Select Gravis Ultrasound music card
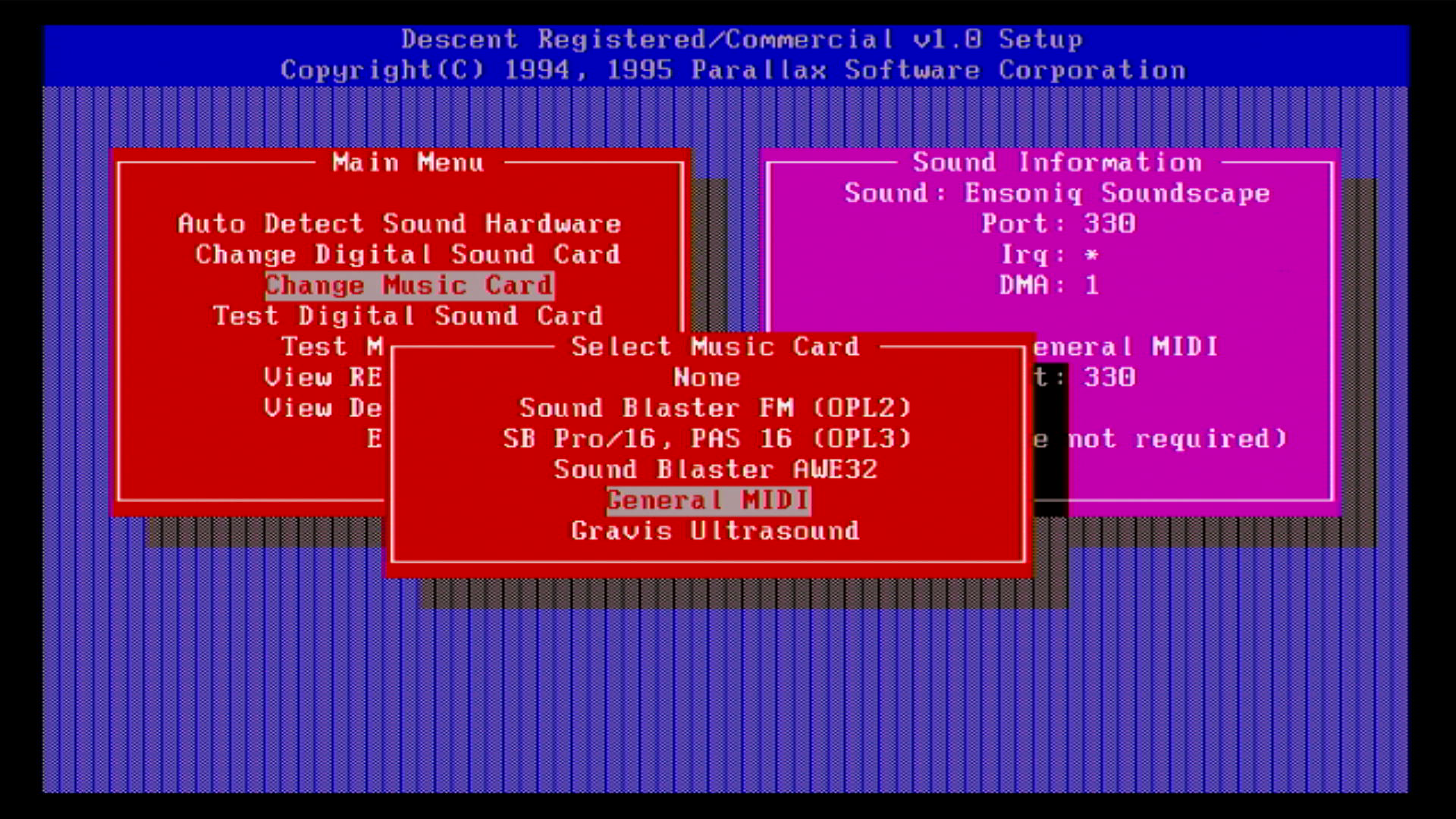The width and height of the screenshot is (1456, 819). click(x=715, y=531)
